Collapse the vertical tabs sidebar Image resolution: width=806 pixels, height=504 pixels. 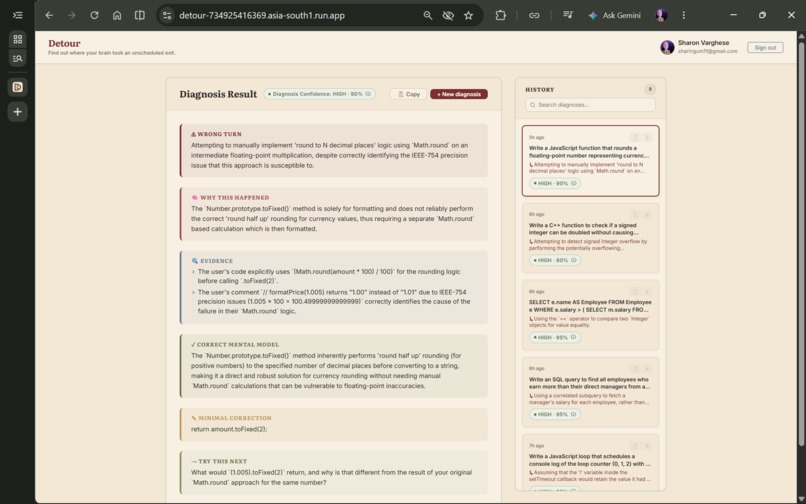pos(17,15)
